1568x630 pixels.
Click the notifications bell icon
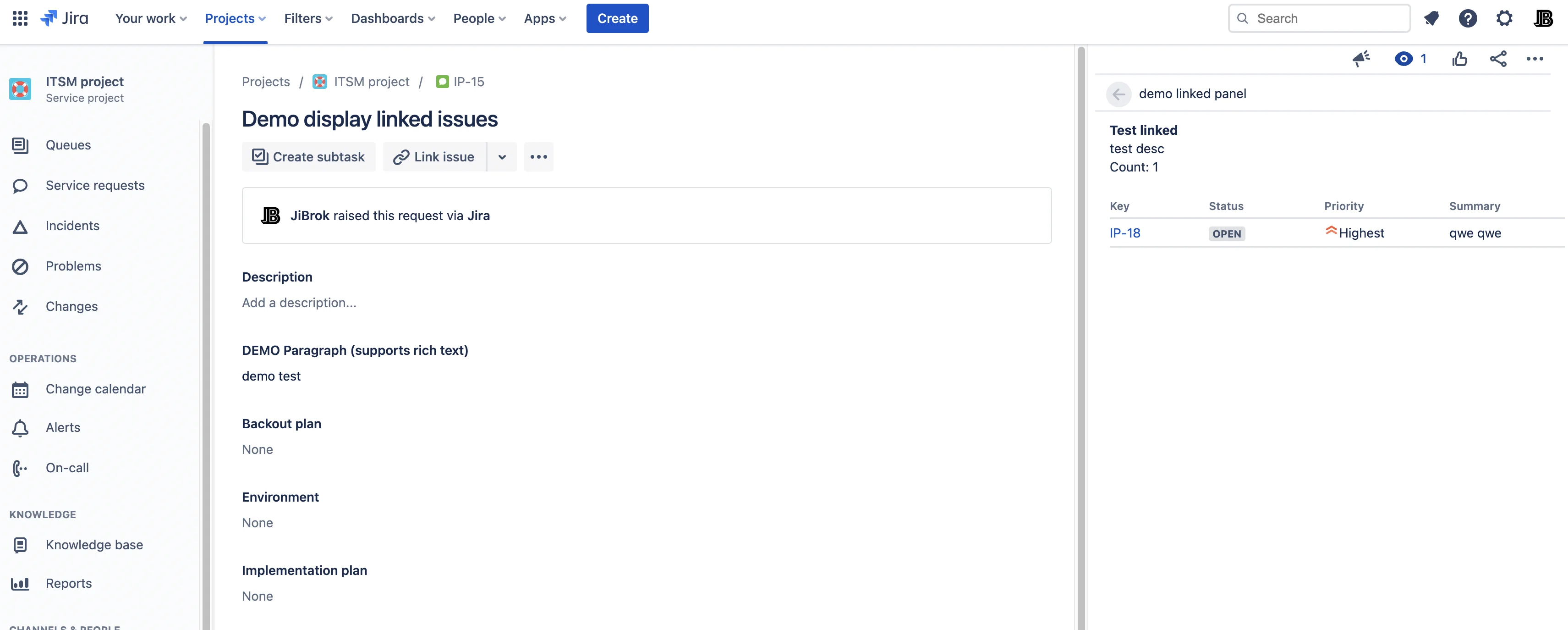point(1431,18)
